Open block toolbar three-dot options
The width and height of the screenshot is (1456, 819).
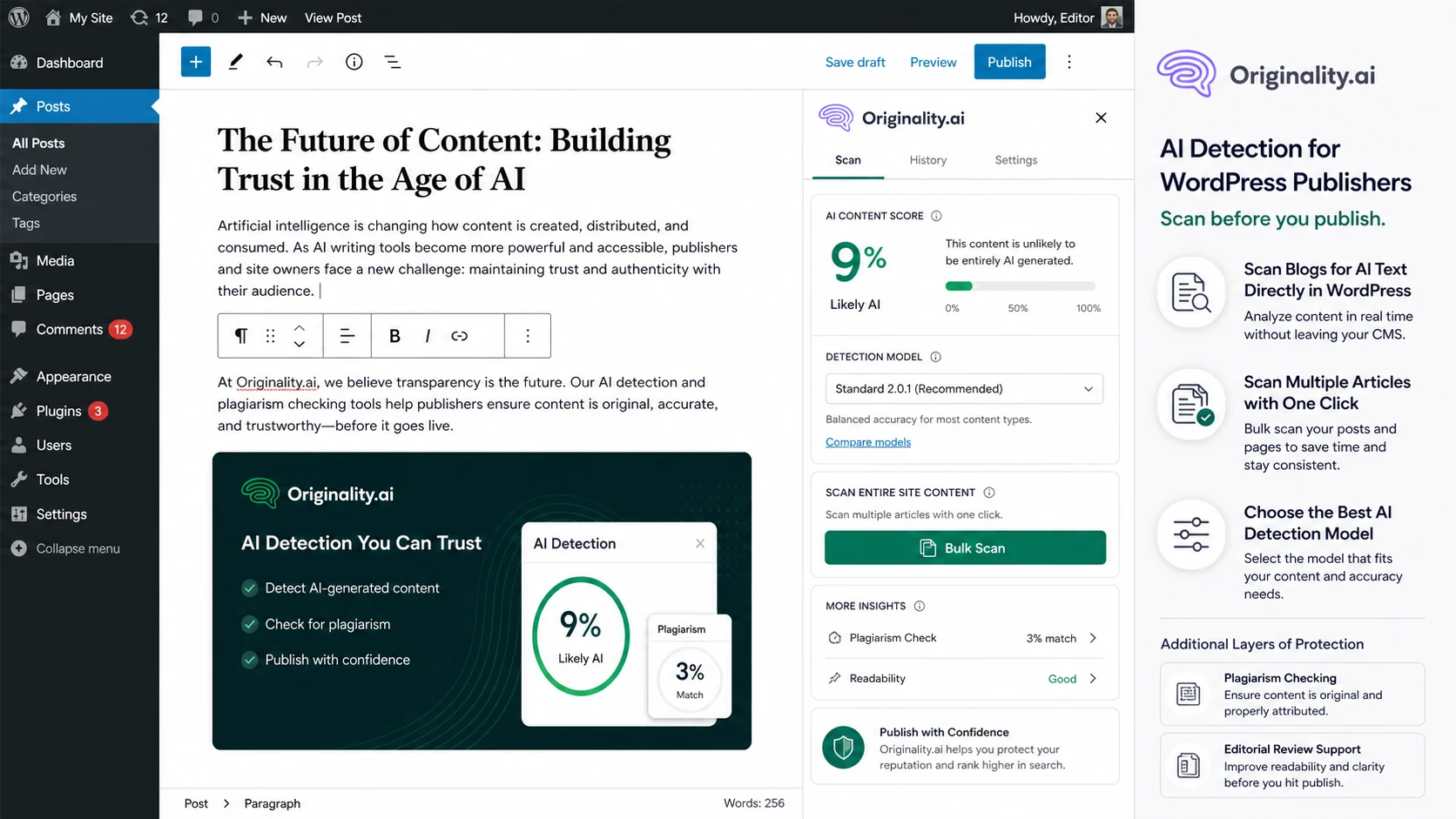(x=528, y=336)
